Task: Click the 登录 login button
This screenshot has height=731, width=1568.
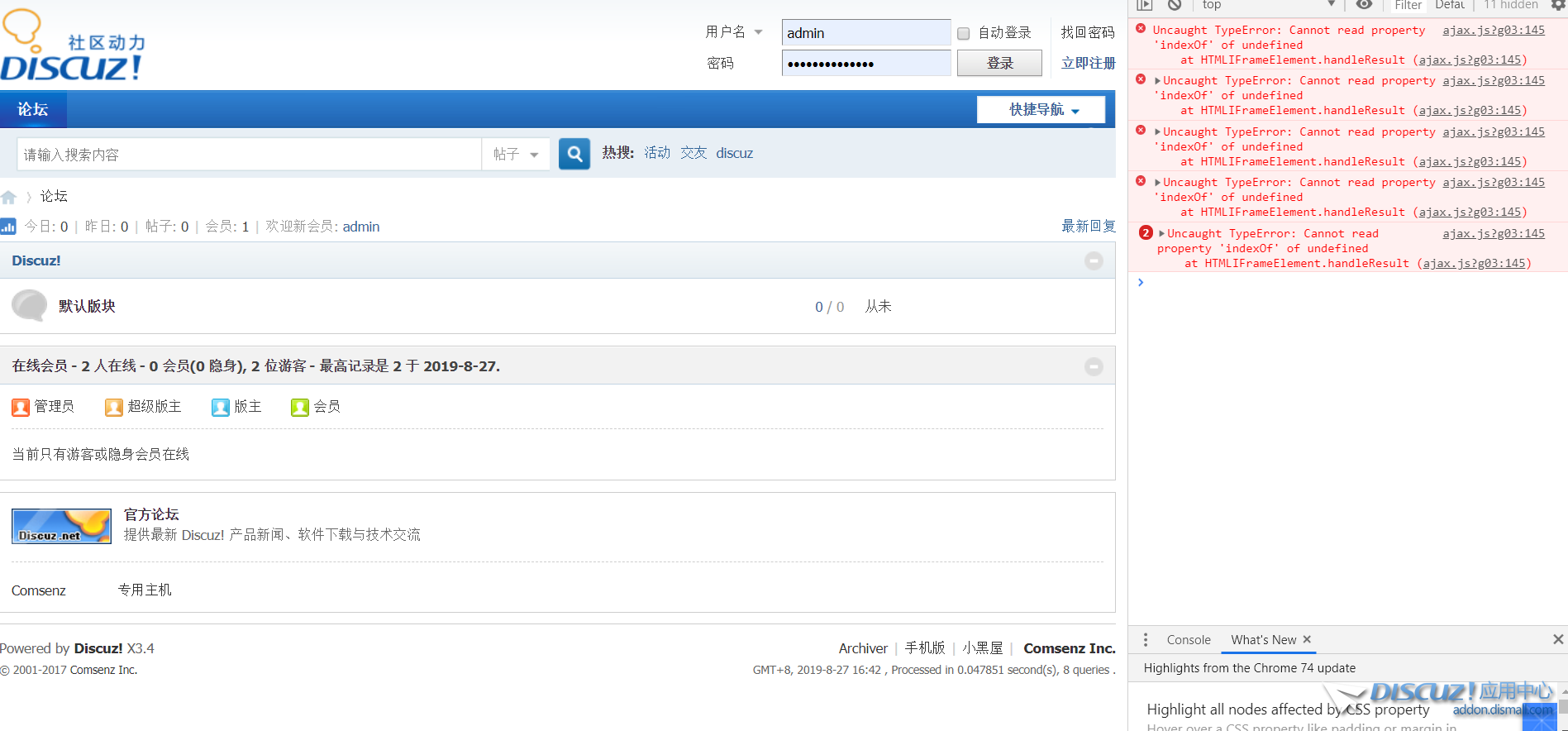Action: tap(1000, 64)
